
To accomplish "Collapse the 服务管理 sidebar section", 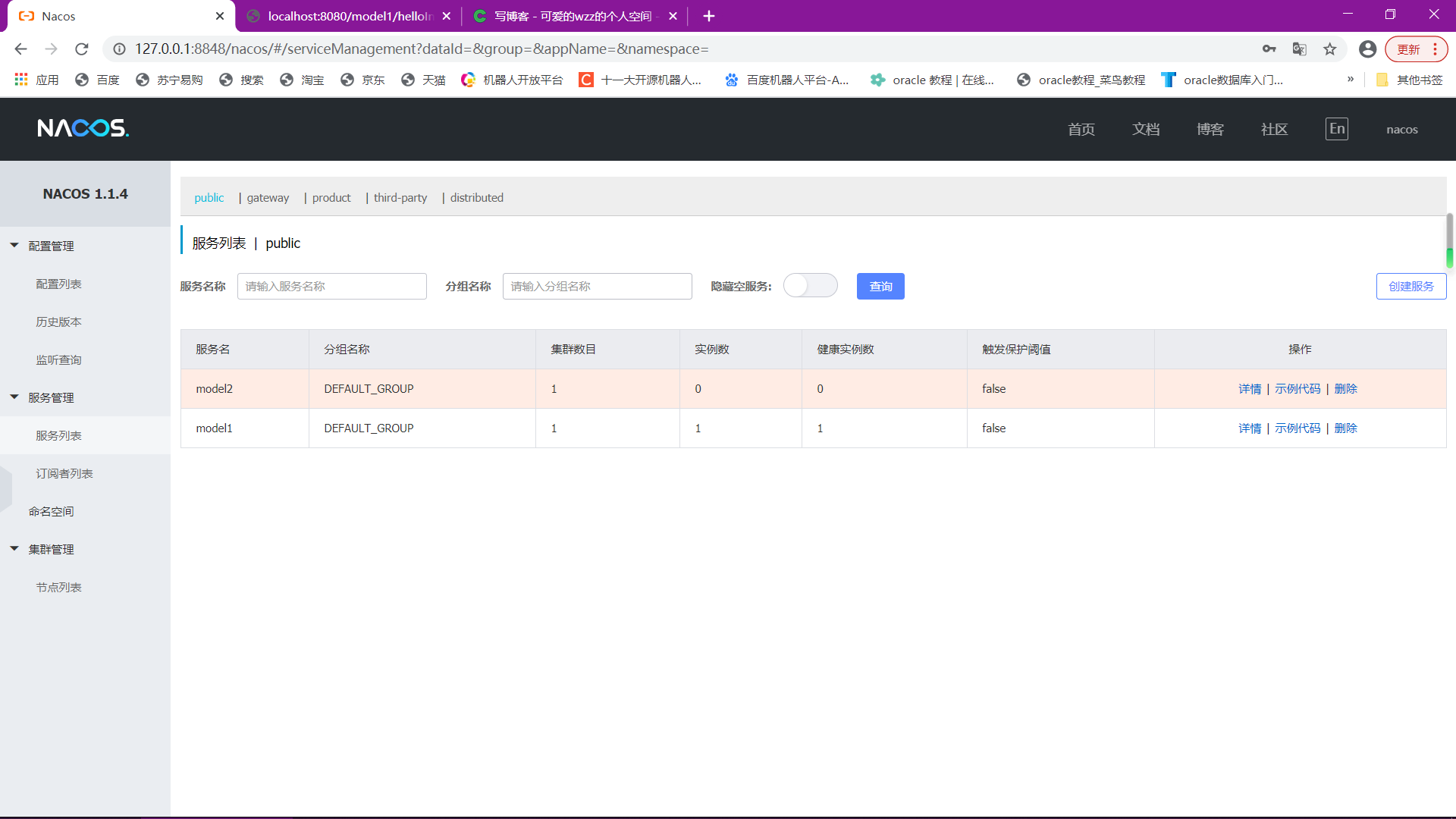I will 14,397.
